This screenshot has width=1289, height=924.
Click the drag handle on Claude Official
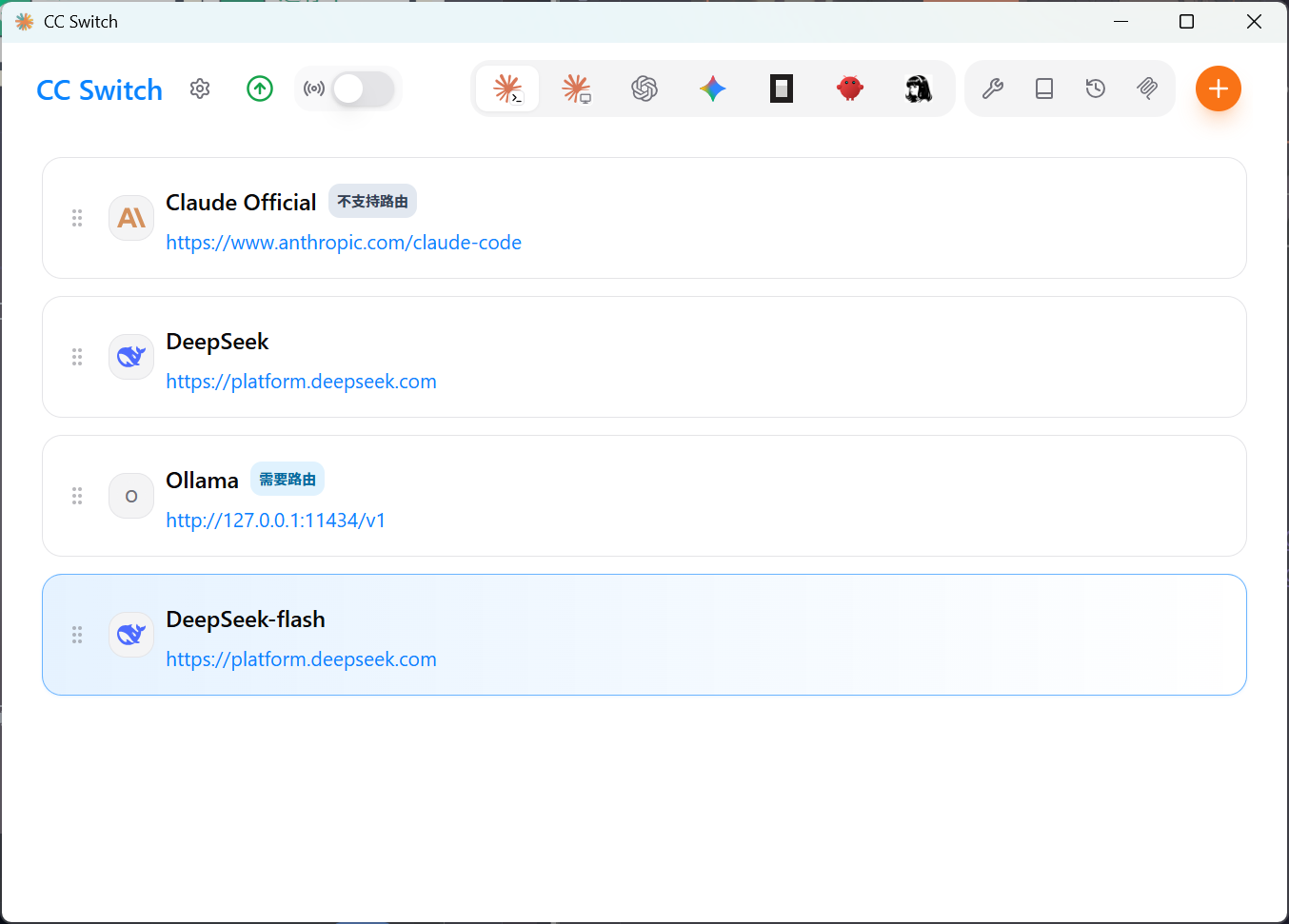pyautogui.click(x=77, y=218)
